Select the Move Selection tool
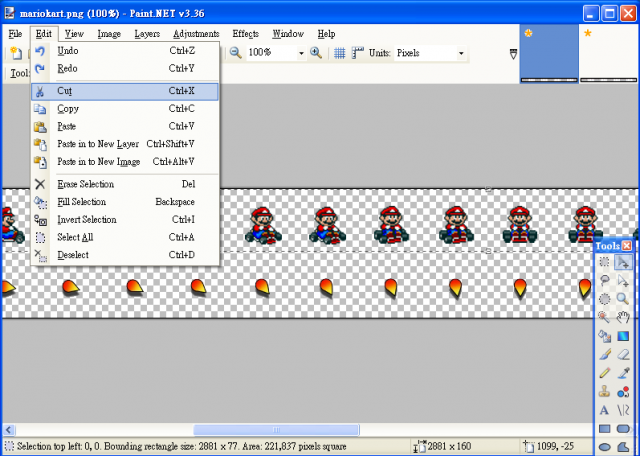 [x=623, y=280]
